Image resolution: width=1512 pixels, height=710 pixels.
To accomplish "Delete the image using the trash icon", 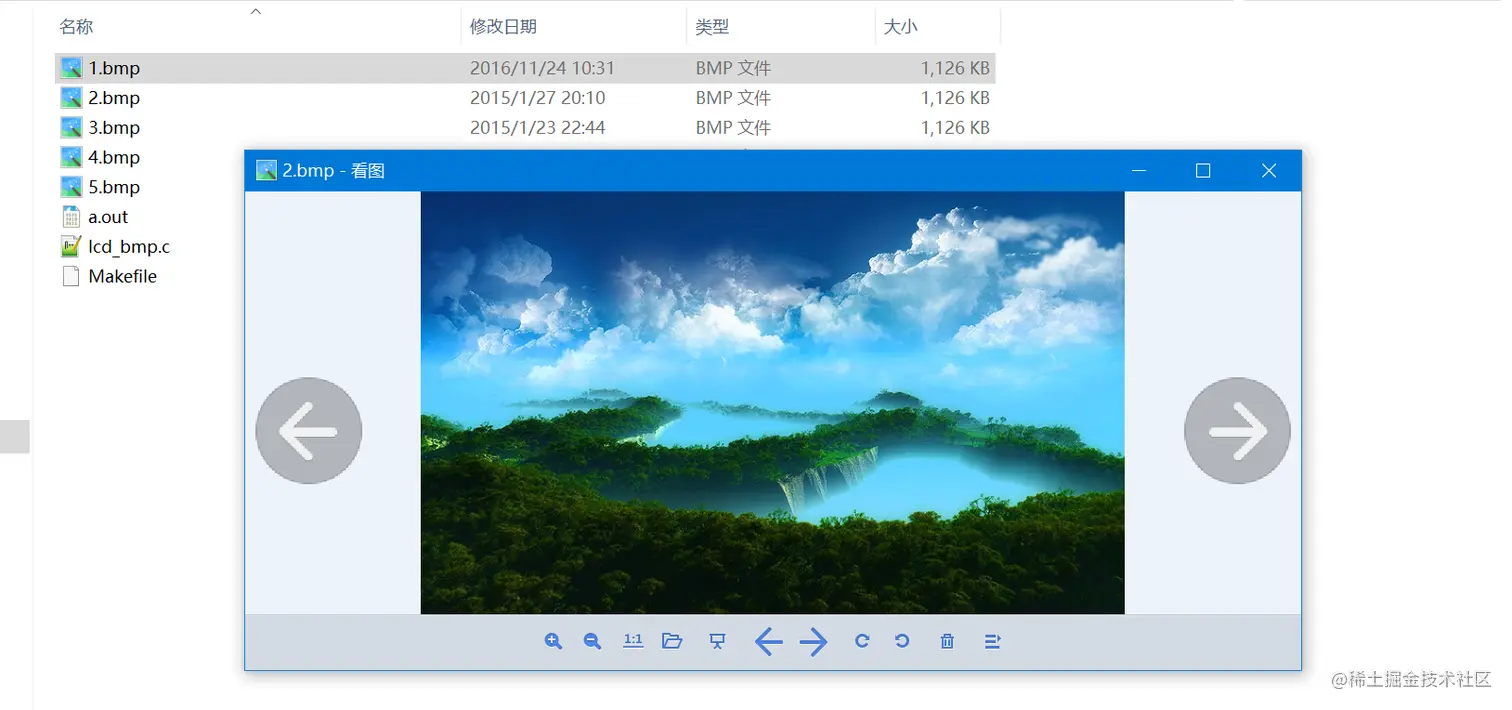I will [946, 641].
